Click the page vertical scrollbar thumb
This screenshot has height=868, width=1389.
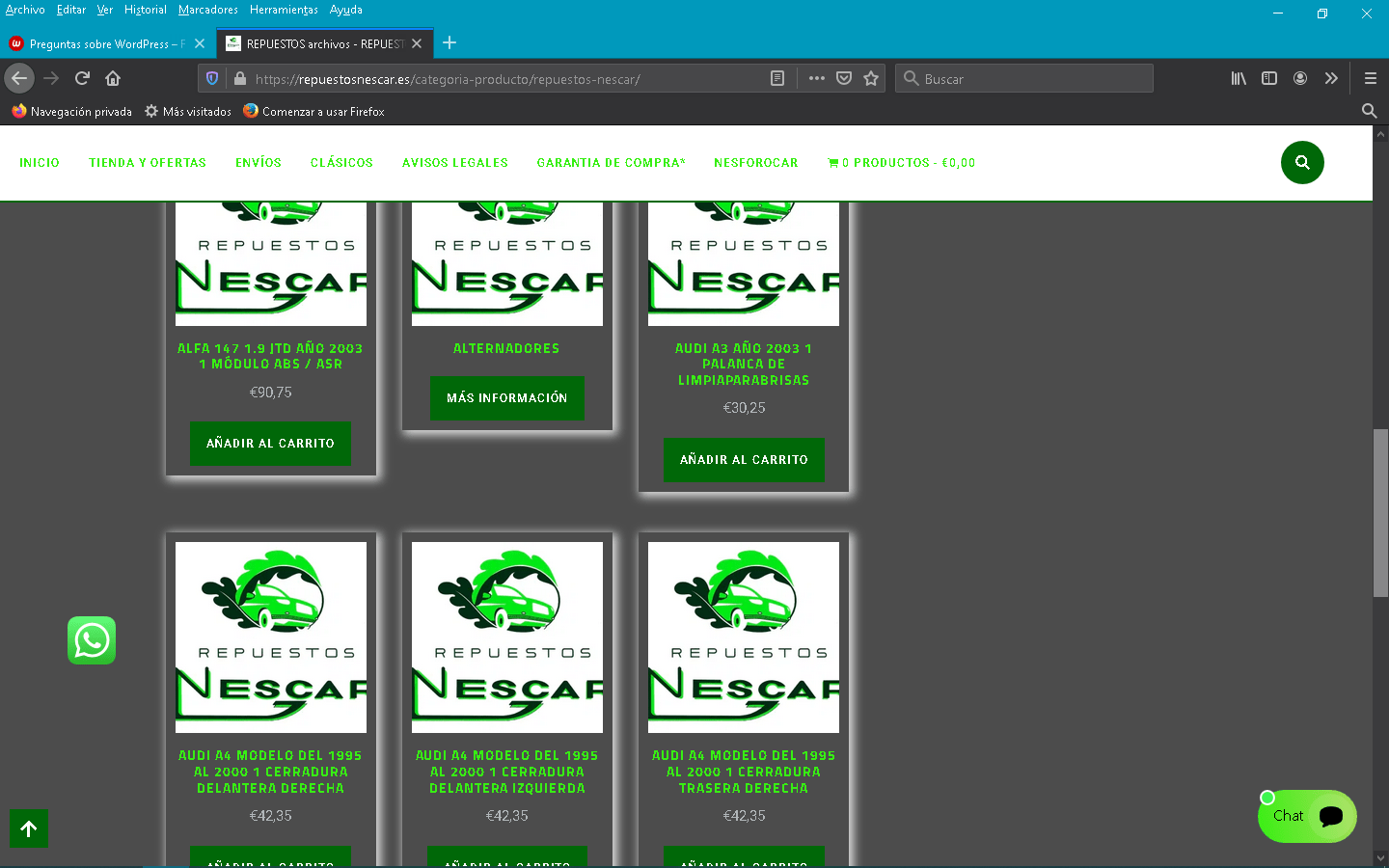tap(1380, 513)
